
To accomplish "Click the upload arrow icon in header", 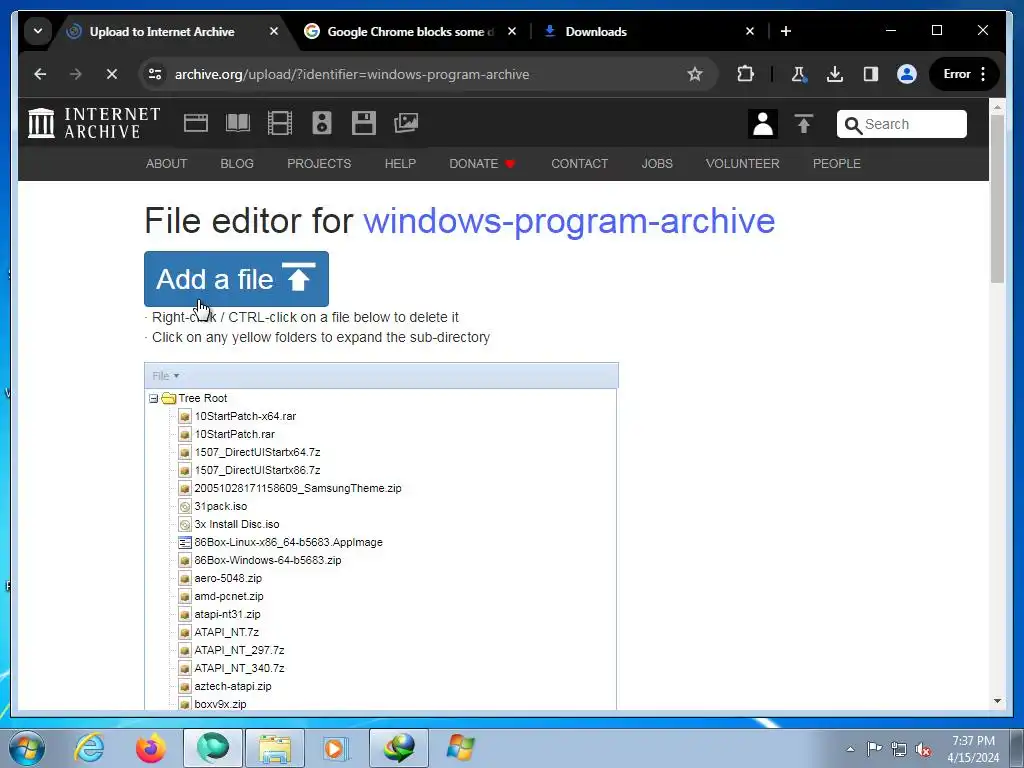I will pos(804,123).
